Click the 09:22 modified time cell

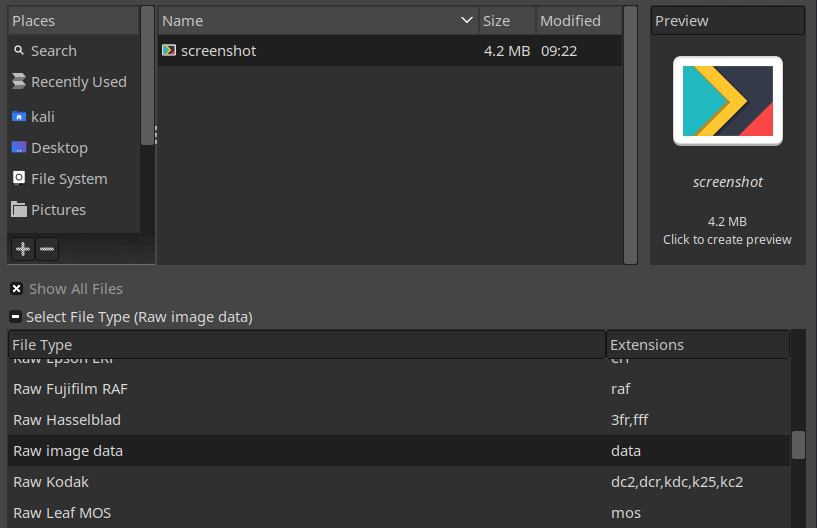(559, 51)
